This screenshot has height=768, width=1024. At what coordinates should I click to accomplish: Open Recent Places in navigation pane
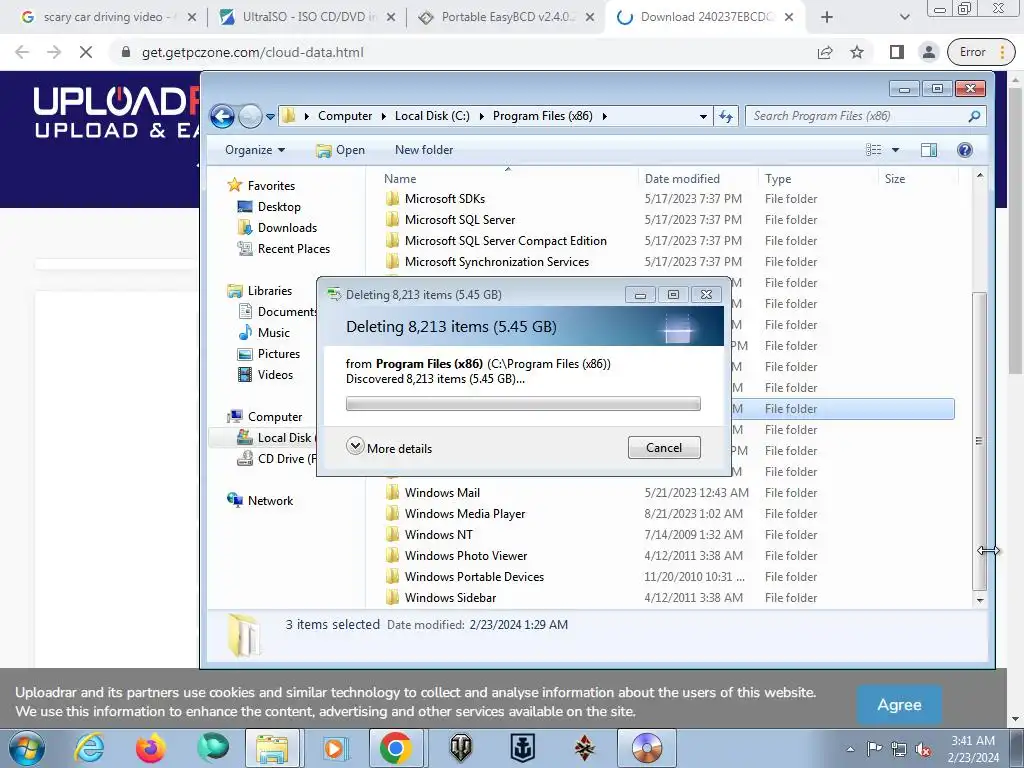click(294, 248)
